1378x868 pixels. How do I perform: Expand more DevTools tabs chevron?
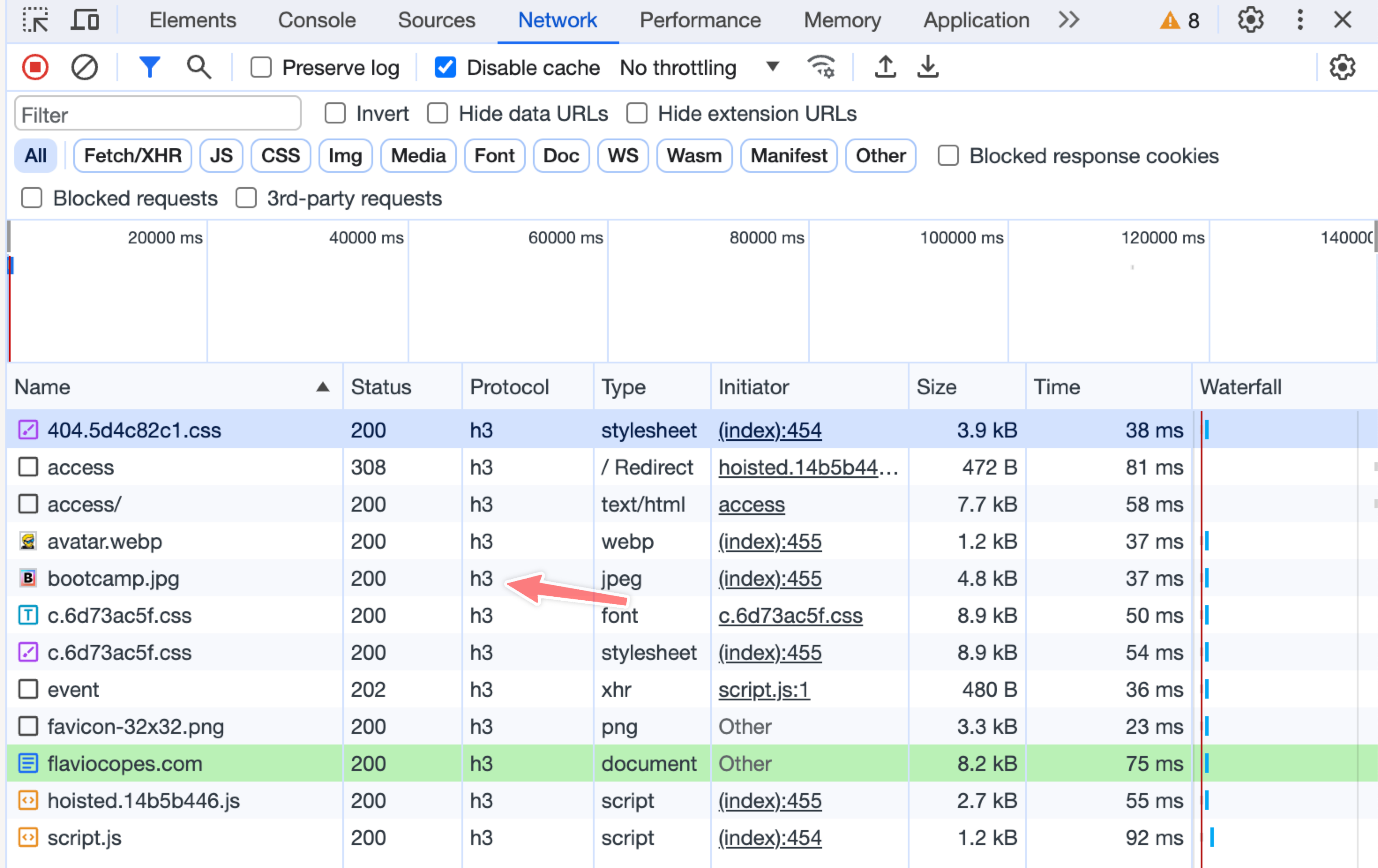point(1068,20)
